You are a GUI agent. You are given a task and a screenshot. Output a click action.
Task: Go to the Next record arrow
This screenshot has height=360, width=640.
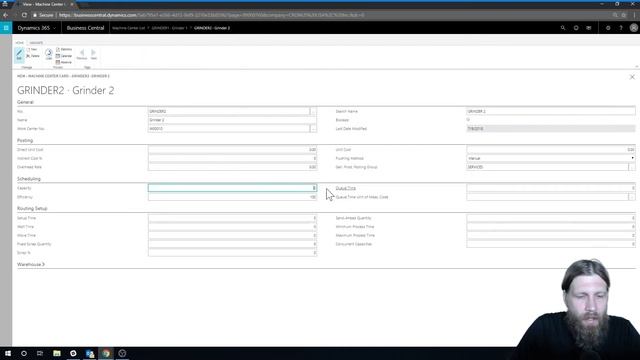pyautogui.click(x=93, y=54)
